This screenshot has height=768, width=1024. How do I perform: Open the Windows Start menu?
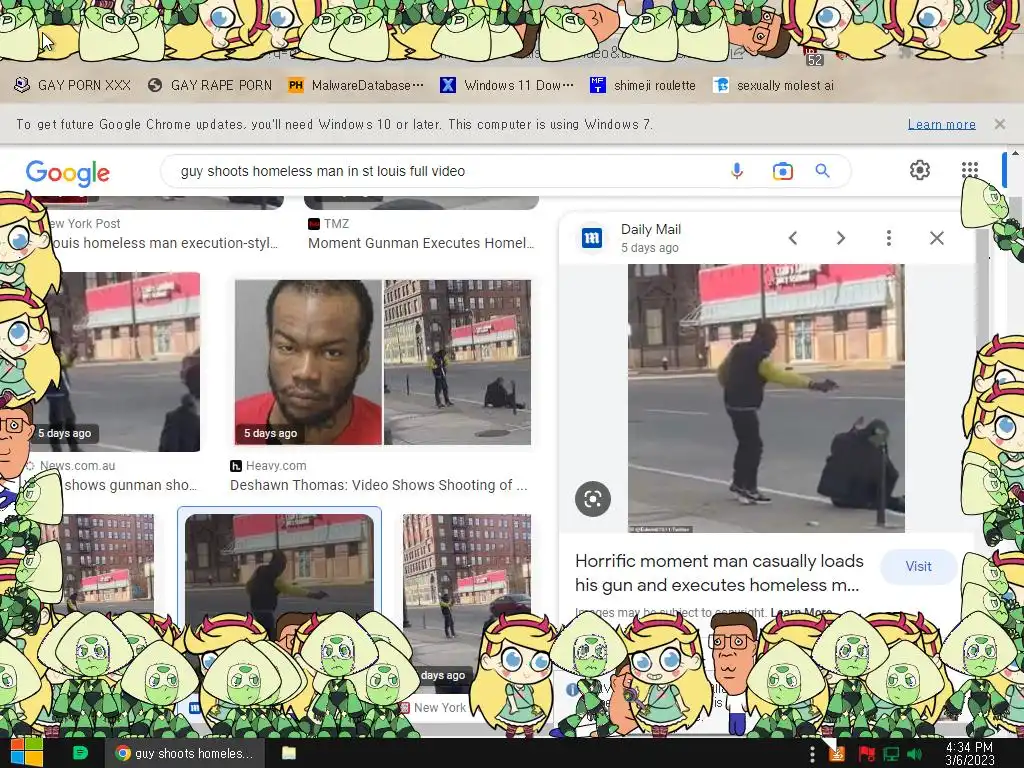click(26, 752)
